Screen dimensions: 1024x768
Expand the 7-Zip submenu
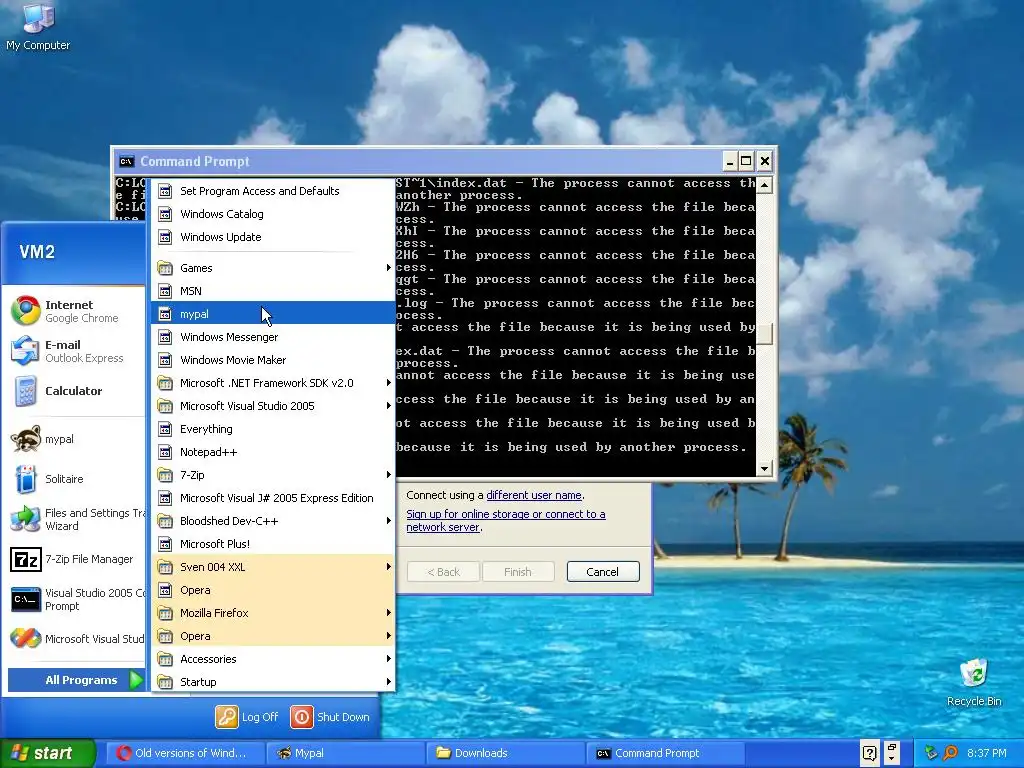(273, 475)
